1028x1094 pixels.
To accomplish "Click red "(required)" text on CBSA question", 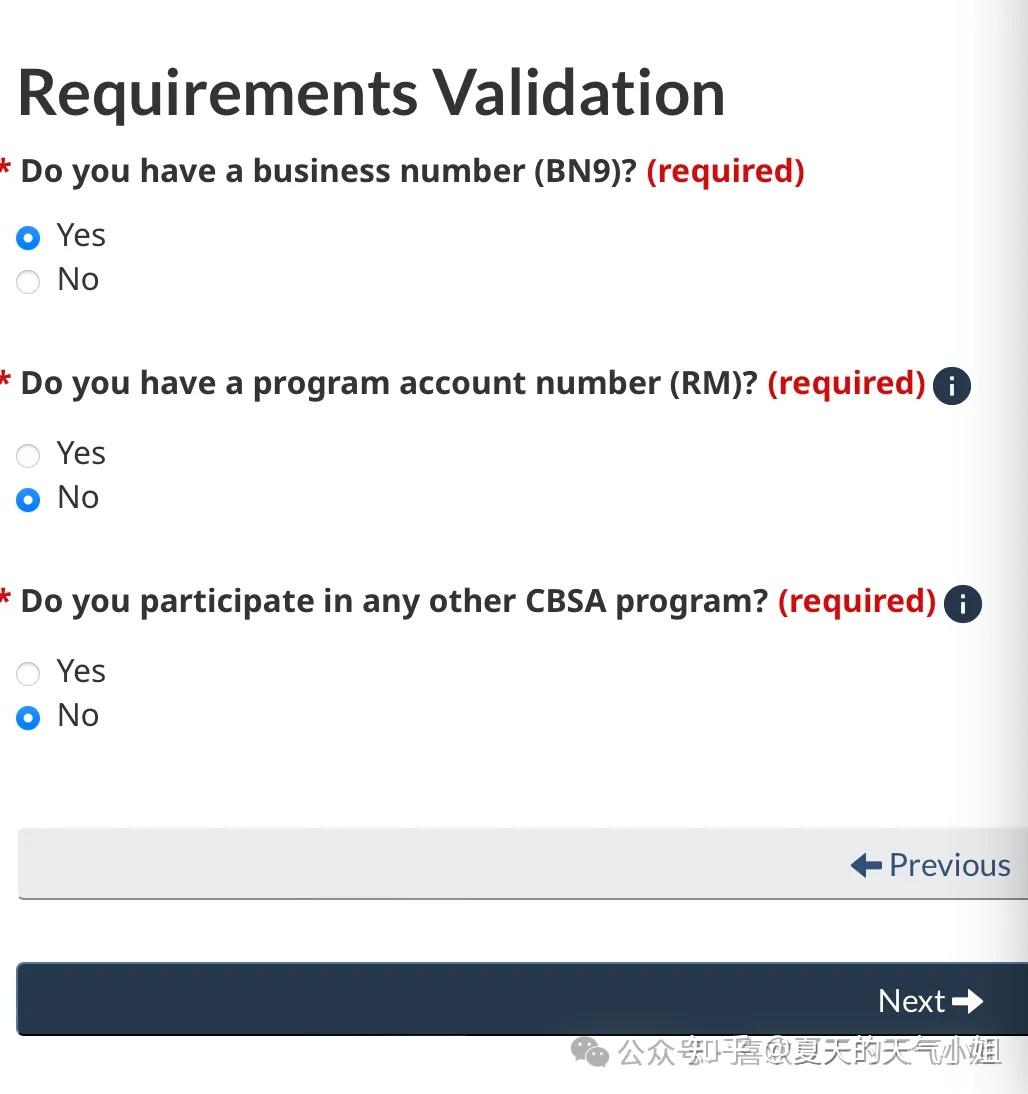I will point(857,601).
